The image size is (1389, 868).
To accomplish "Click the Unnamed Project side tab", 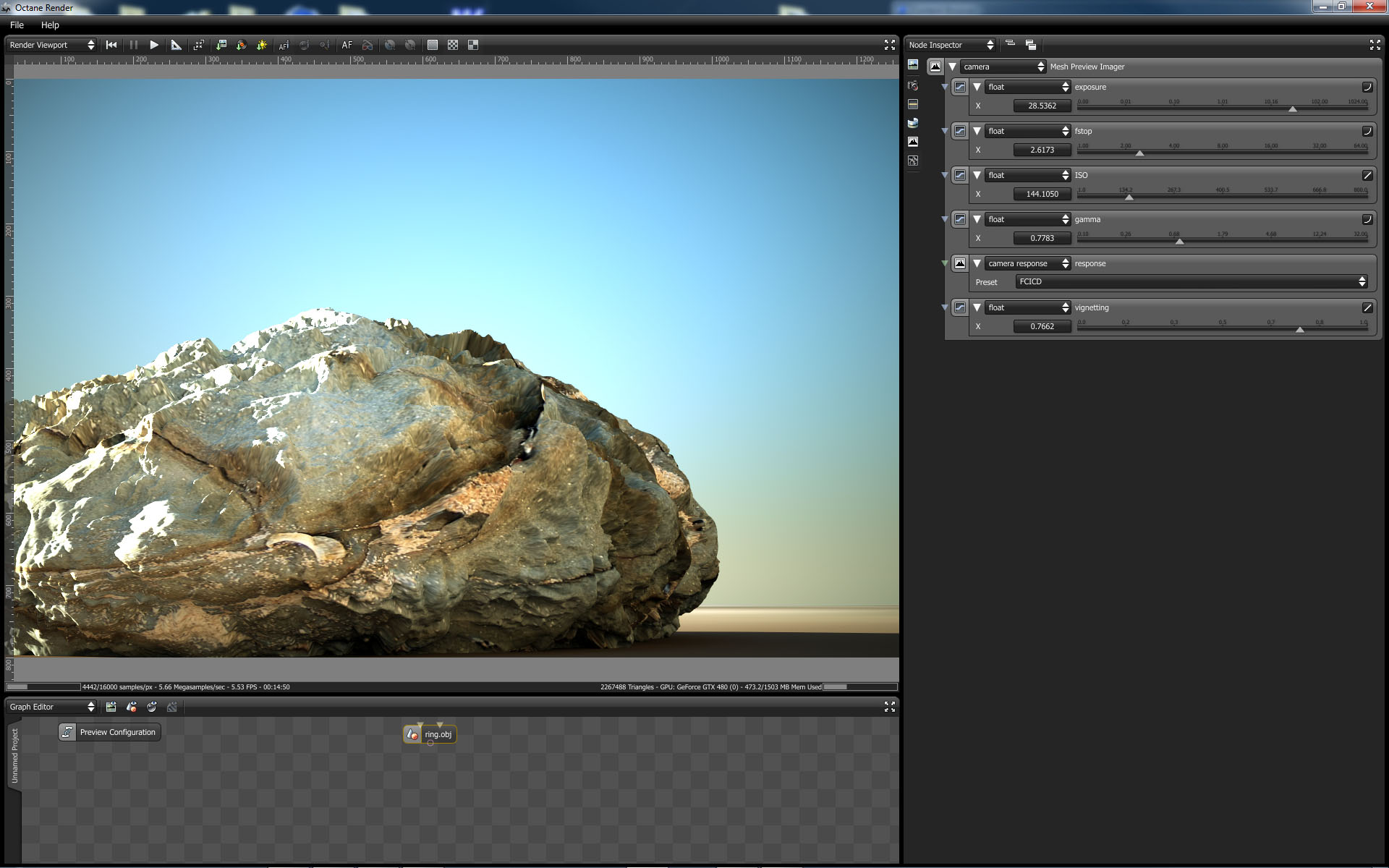I will (14, 755).
